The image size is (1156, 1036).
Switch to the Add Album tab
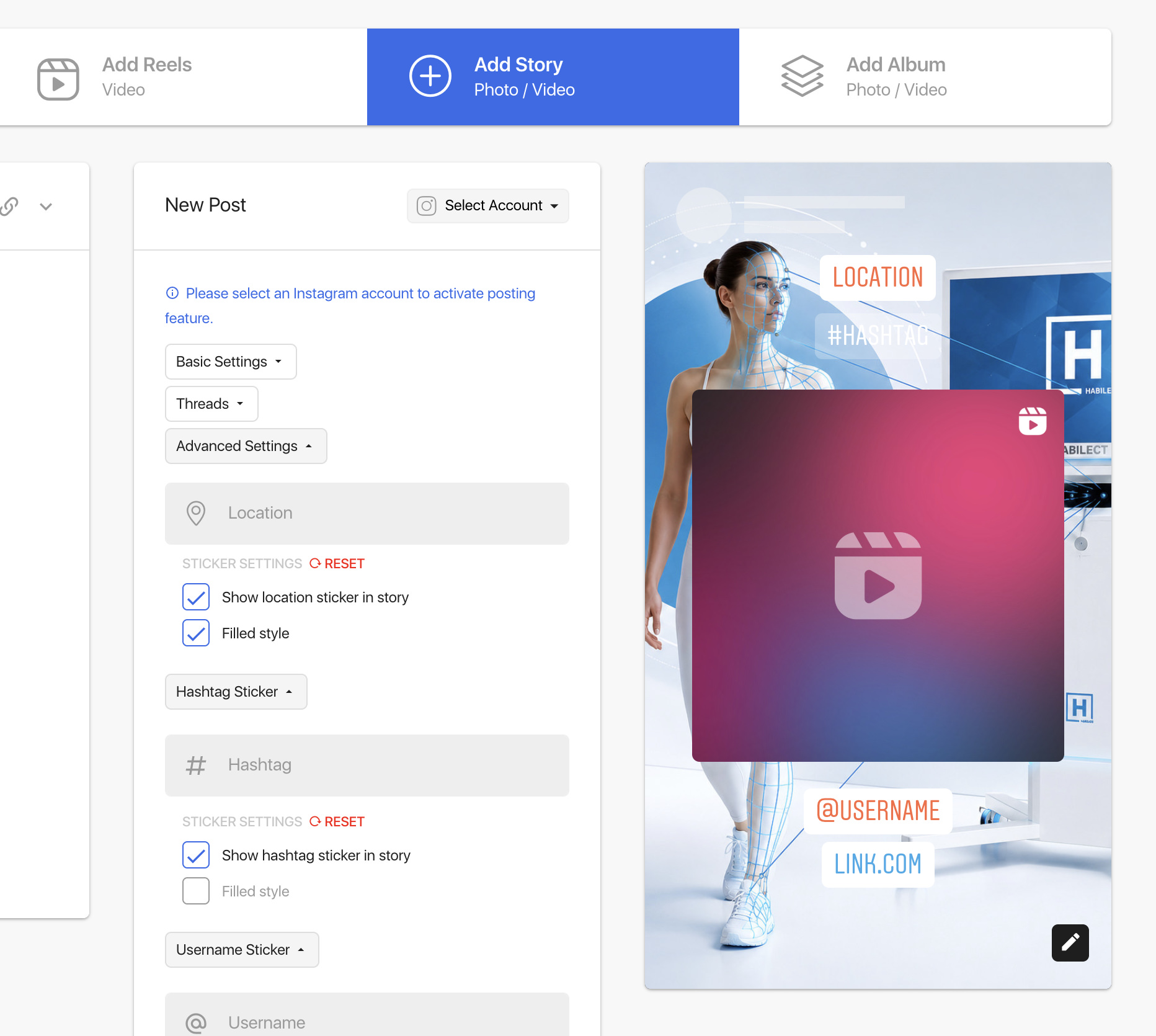[x=925, y=77]
